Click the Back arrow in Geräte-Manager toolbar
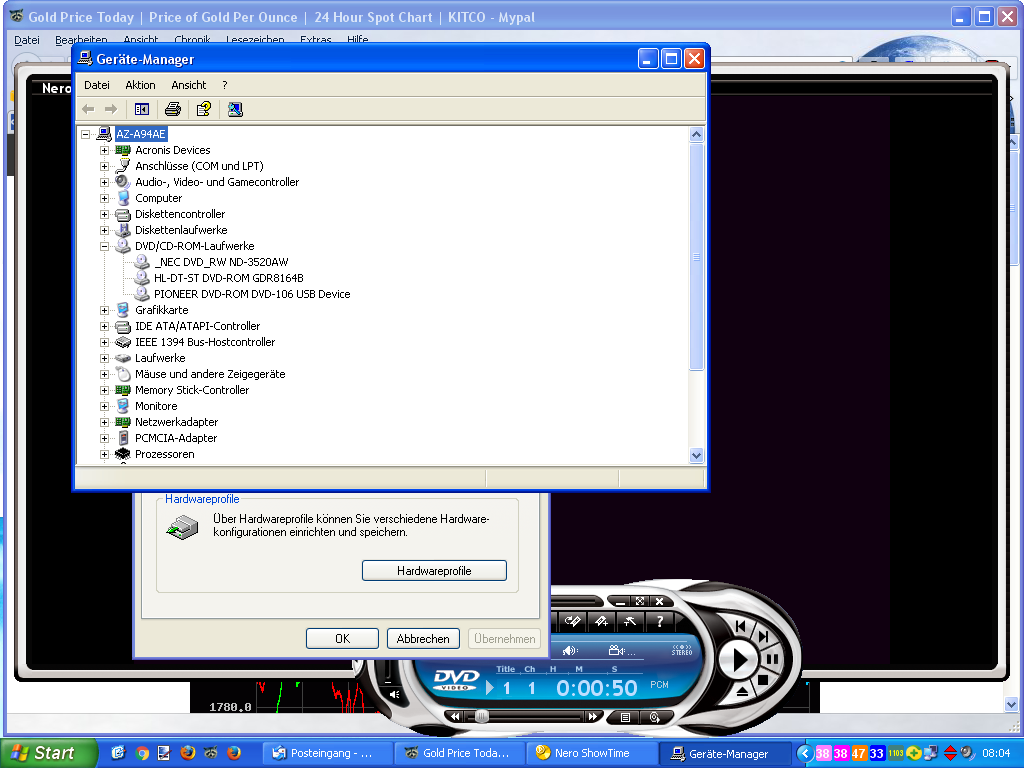This screenshot has width=1024, height=768. (88, 109)
